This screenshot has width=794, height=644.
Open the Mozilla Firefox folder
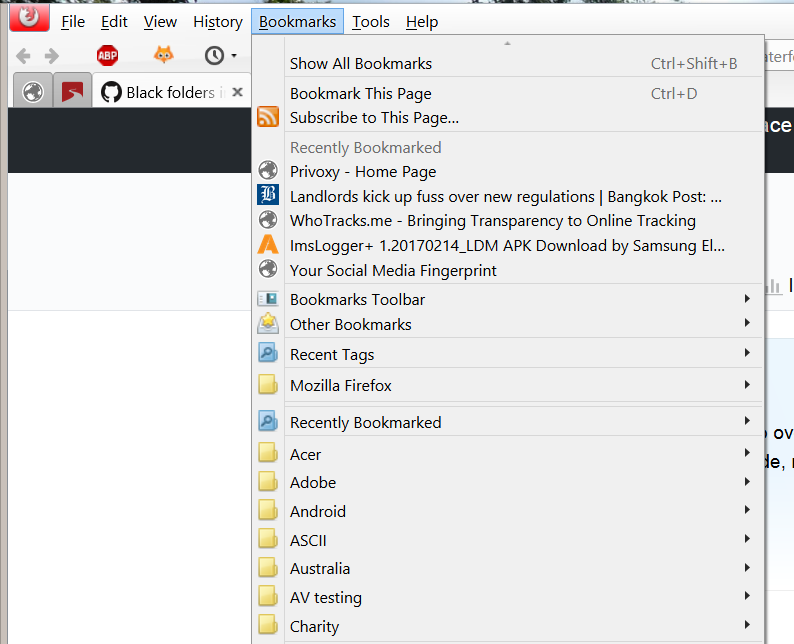click(x=509, y=386)
